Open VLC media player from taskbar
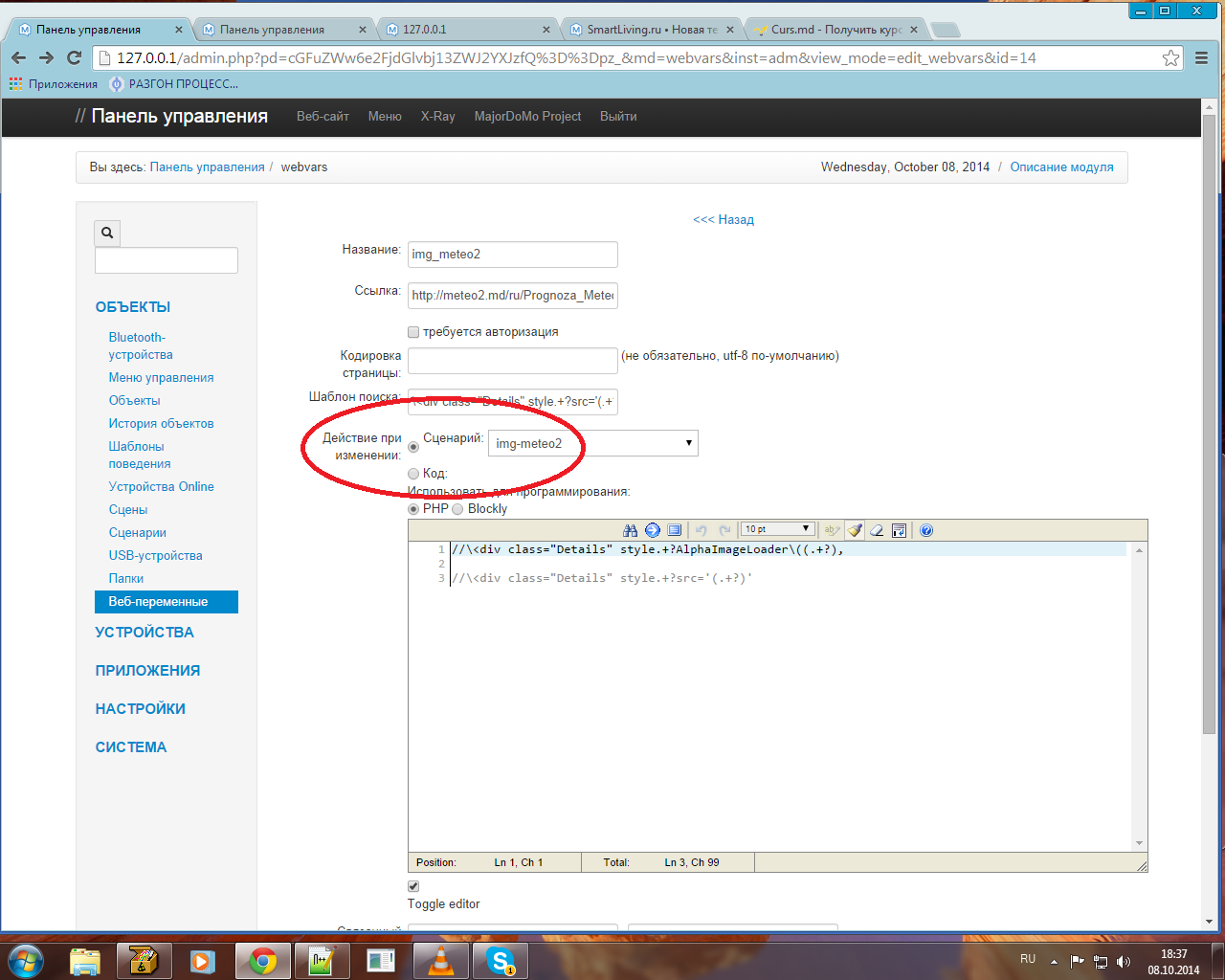The image size is (1225, 980). (440, 960)
